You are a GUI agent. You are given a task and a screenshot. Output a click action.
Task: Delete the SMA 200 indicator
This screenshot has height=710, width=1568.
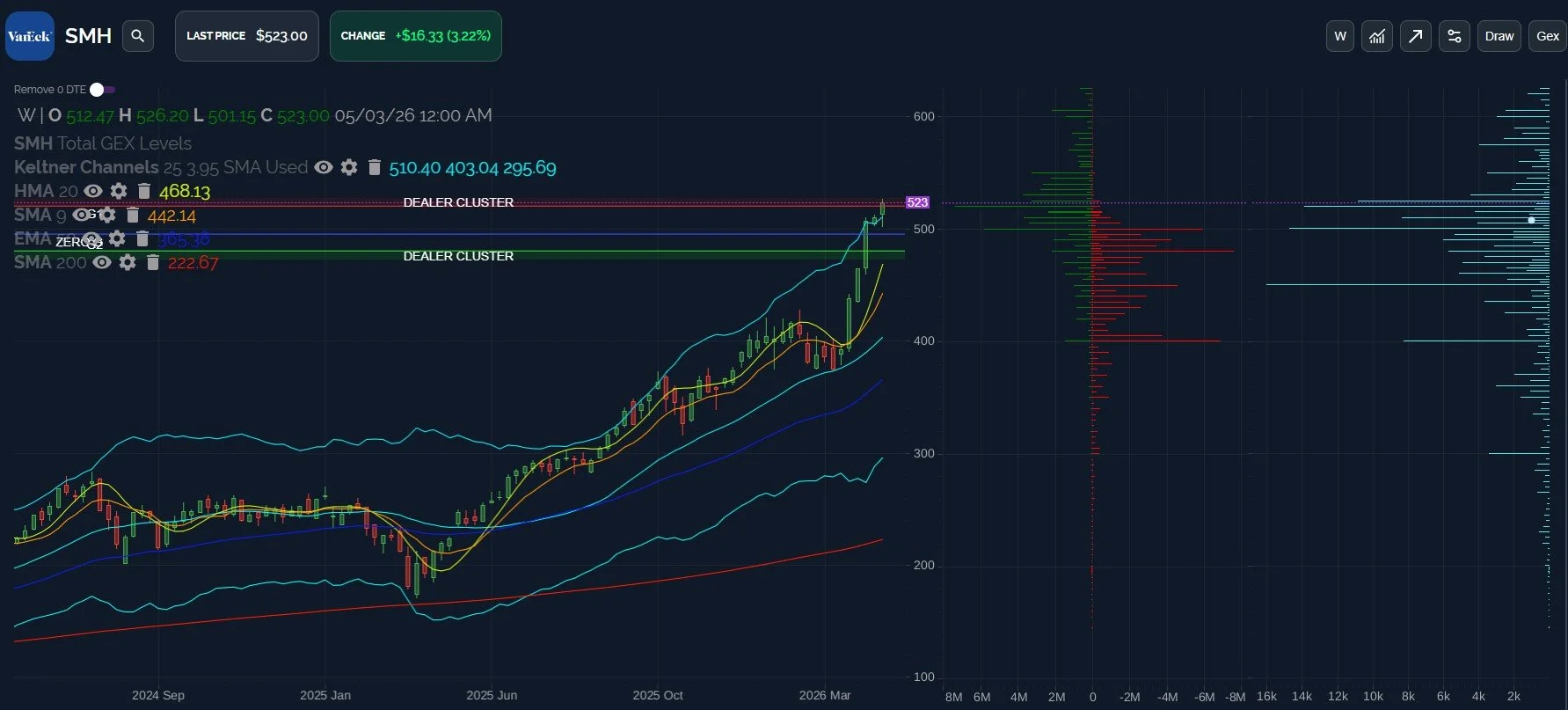tap(153, 262)
